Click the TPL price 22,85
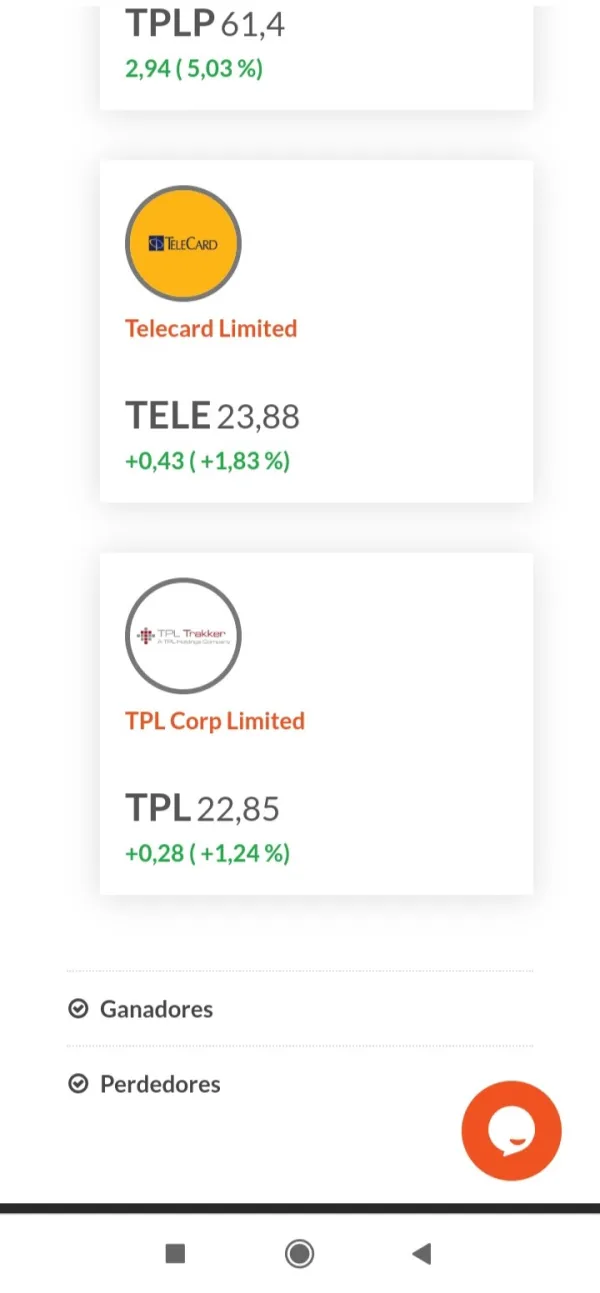 (238, 808)
